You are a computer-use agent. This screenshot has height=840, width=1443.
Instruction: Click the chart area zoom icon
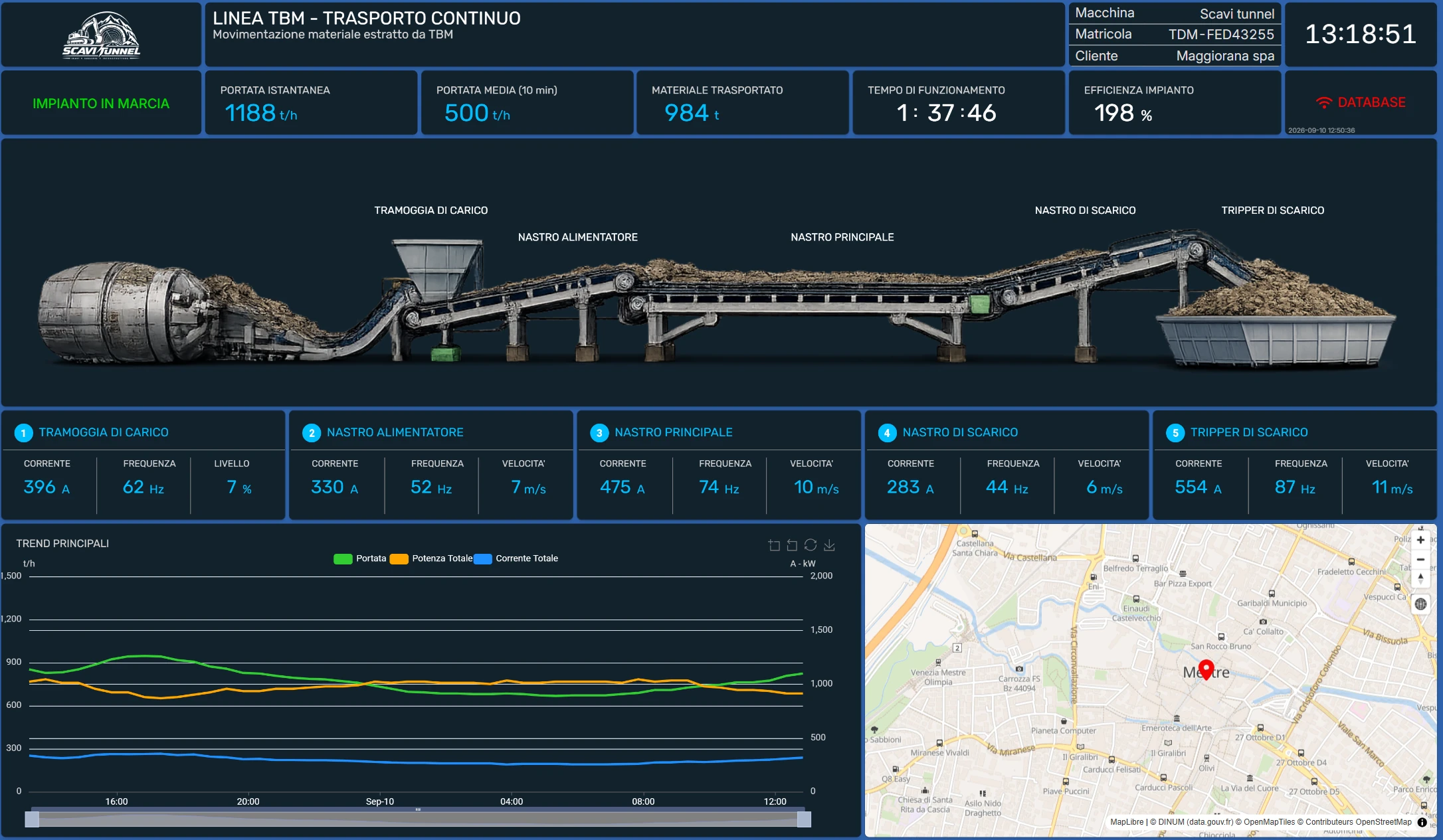point(774,545)
